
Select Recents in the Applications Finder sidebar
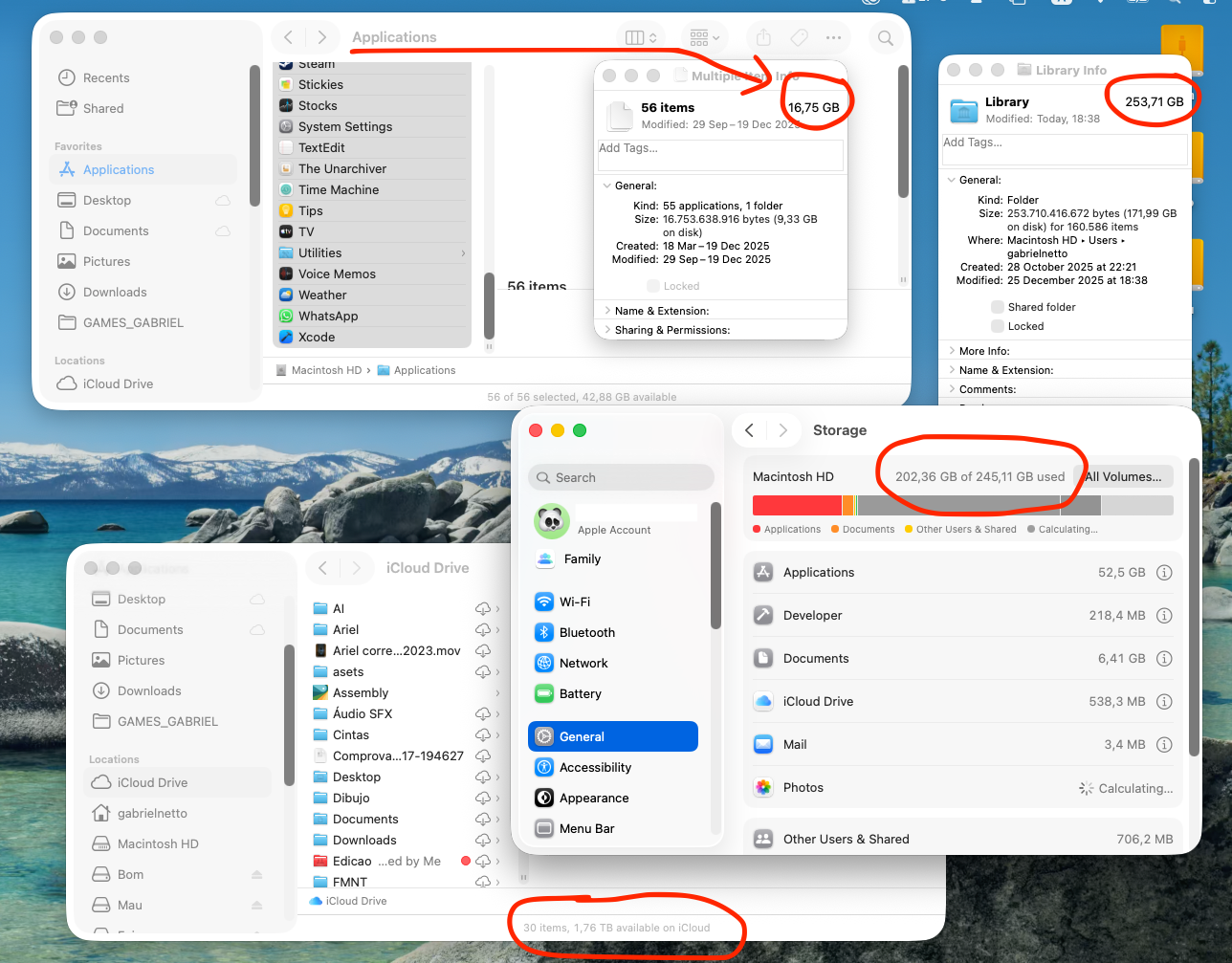pyautogui.click(x=143, y=77)
